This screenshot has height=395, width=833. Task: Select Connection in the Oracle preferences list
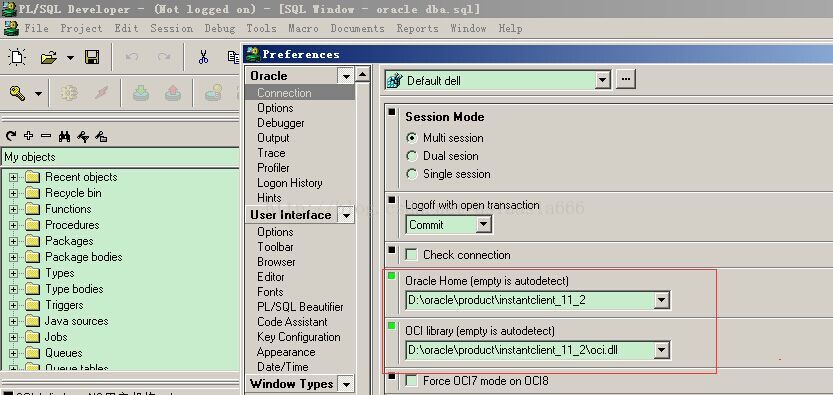click(x=300, y=93)
